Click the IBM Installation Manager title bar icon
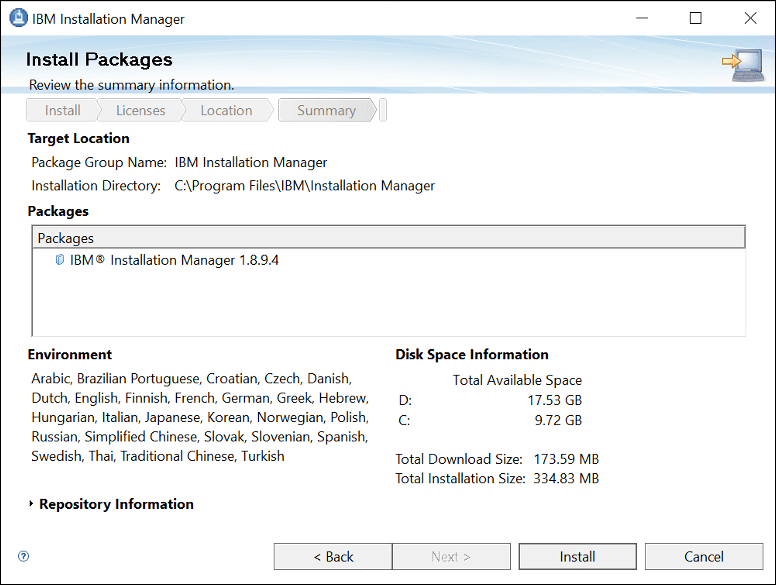 pyautogui.click(x=19, y=18)
